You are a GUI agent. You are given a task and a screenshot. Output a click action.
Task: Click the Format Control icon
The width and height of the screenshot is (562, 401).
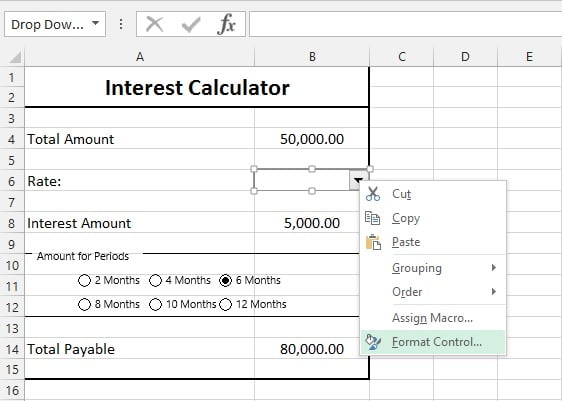373,342
